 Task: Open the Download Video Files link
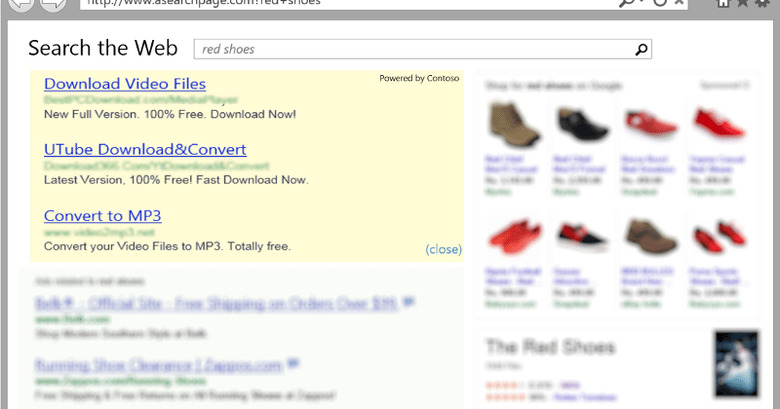(125, 84)
